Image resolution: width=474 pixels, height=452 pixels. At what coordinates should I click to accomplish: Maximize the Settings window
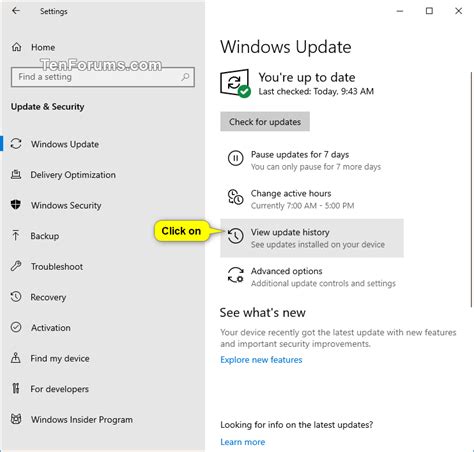click(429, 11)
